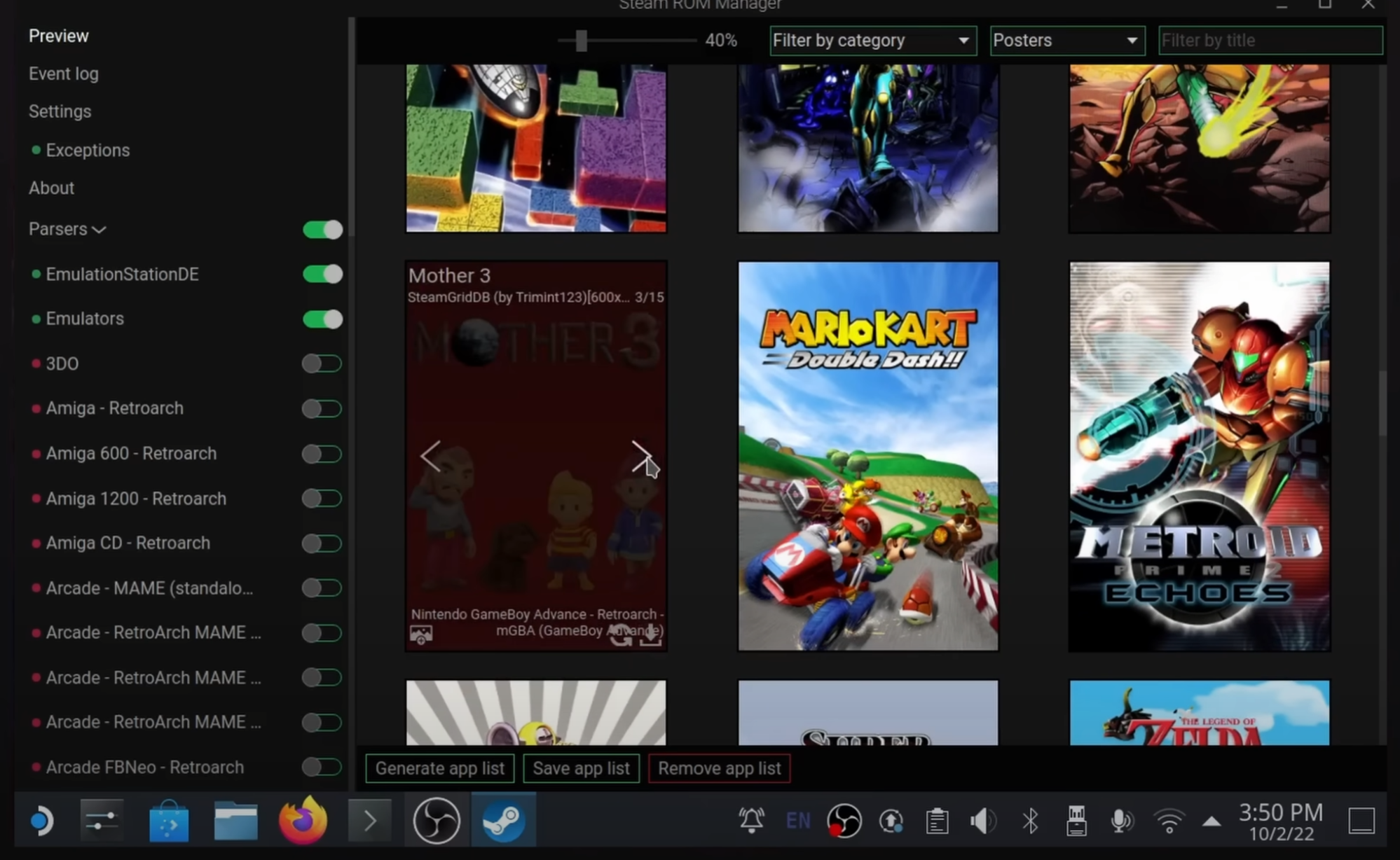Download Mother 3 artwork icon
1400x860 pixels.
[x=651, y=635]
